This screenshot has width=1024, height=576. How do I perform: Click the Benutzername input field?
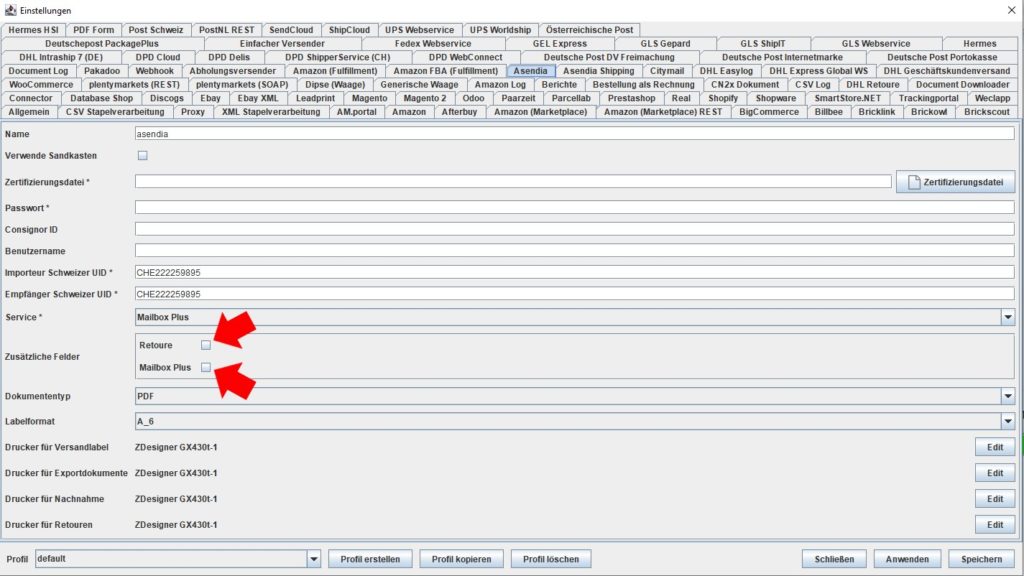point(575,251)
